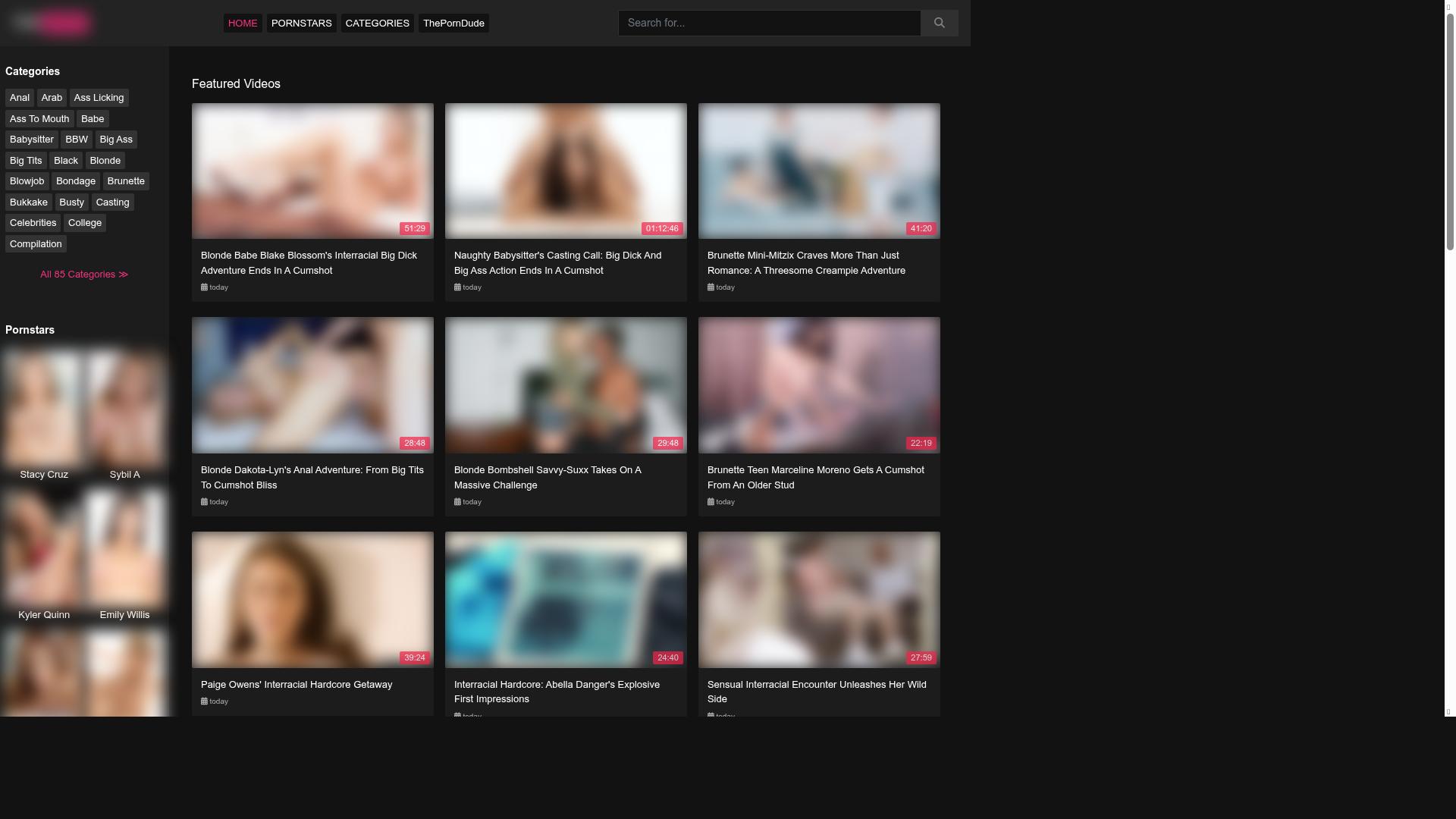Select the Celebrities category tag
The image size is (1456, 819).
pos(33,223)
